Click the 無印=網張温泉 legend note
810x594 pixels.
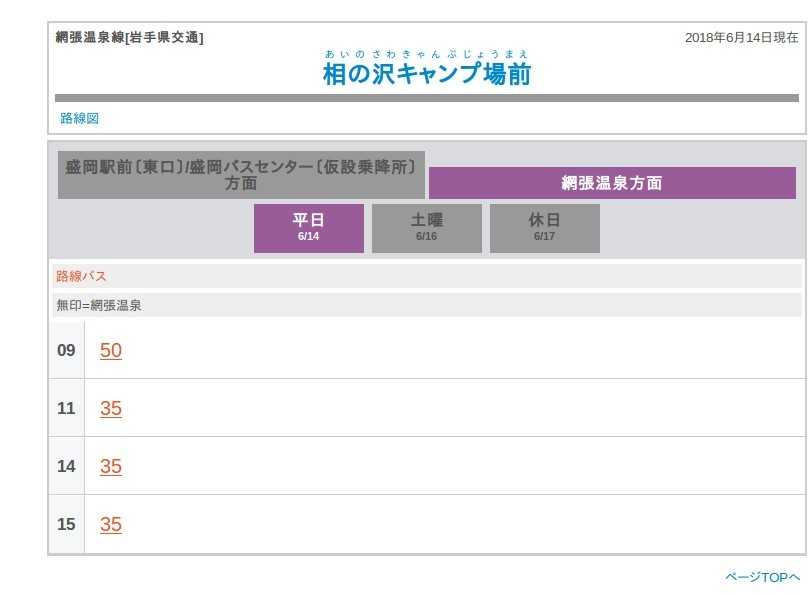click(x=99, y=305)
